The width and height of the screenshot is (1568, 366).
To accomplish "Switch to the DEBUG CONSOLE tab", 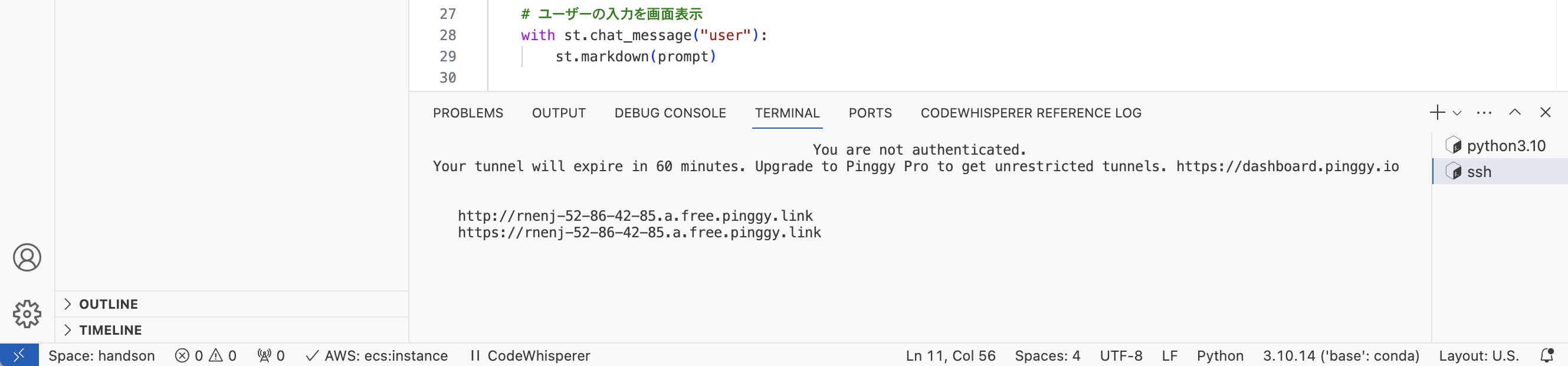I will (x=670, y=113).
